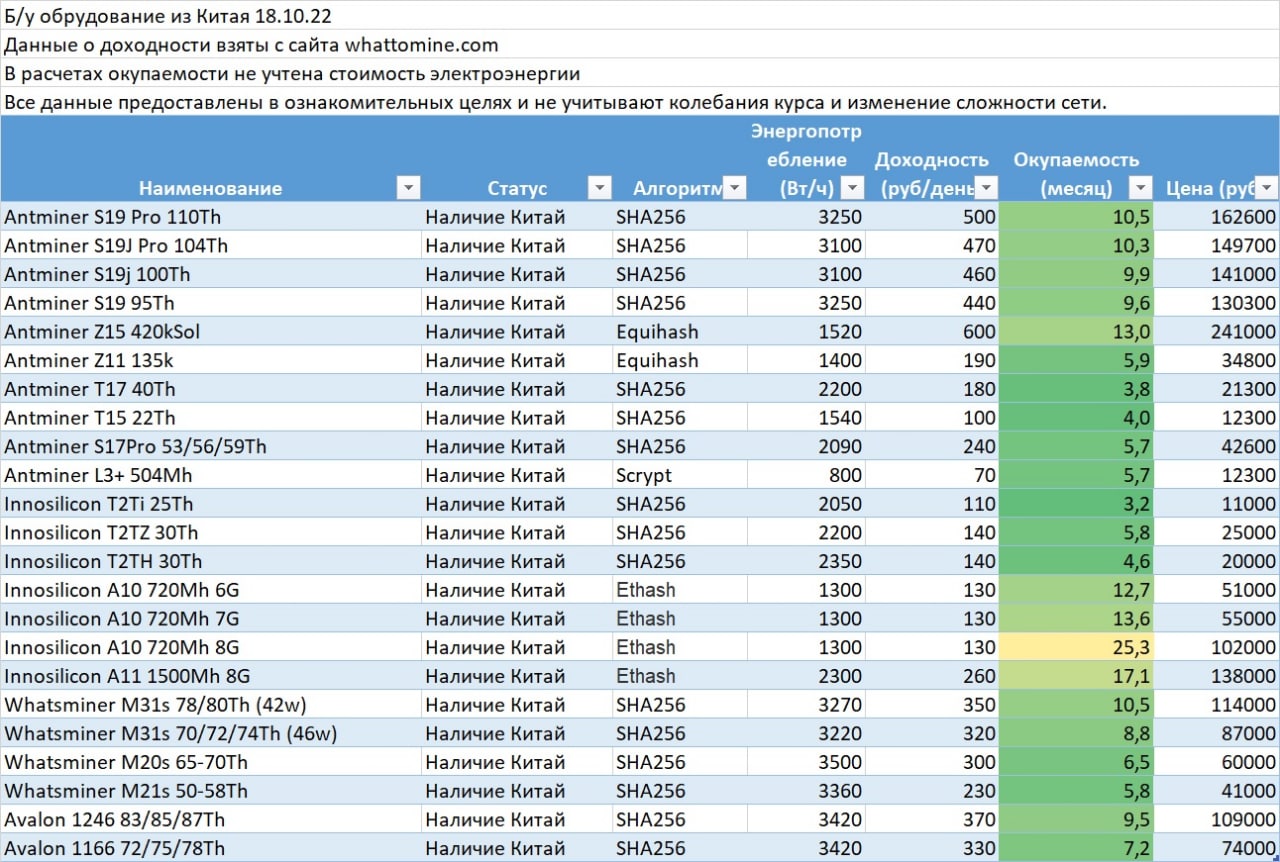Click the 'Innosilicon T2TZ 30Th' cell
Image resolution: width=1280 pixels, height=862 pixels.
210,533
